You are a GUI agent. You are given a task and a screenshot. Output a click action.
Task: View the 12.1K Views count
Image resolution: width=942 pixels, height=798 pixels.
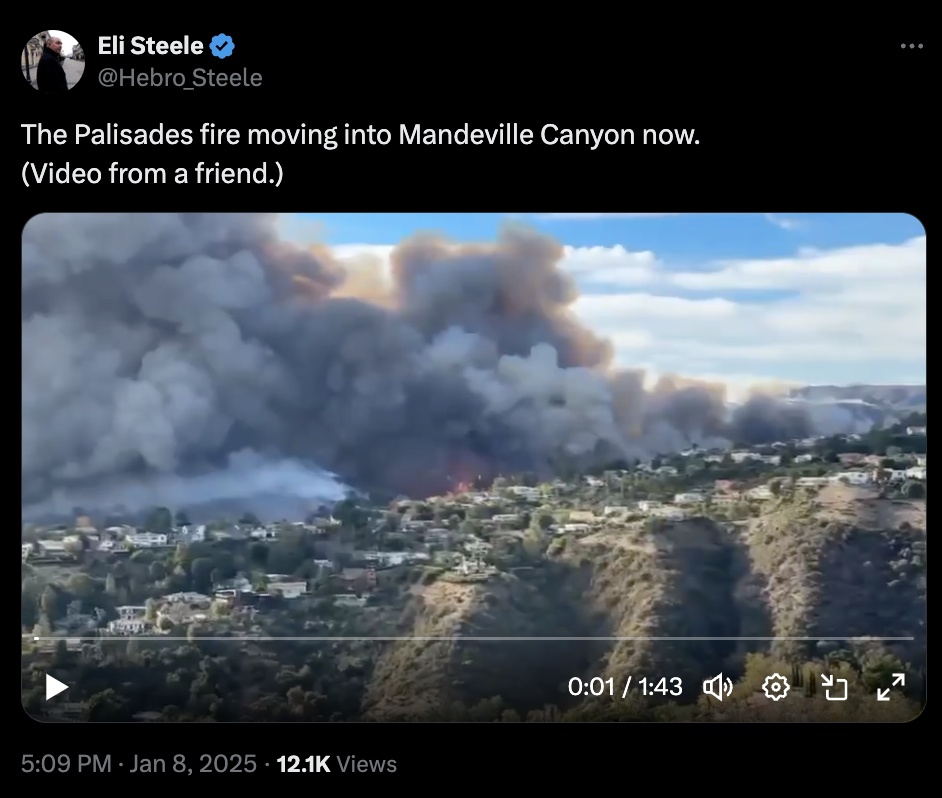click(336, 764)
